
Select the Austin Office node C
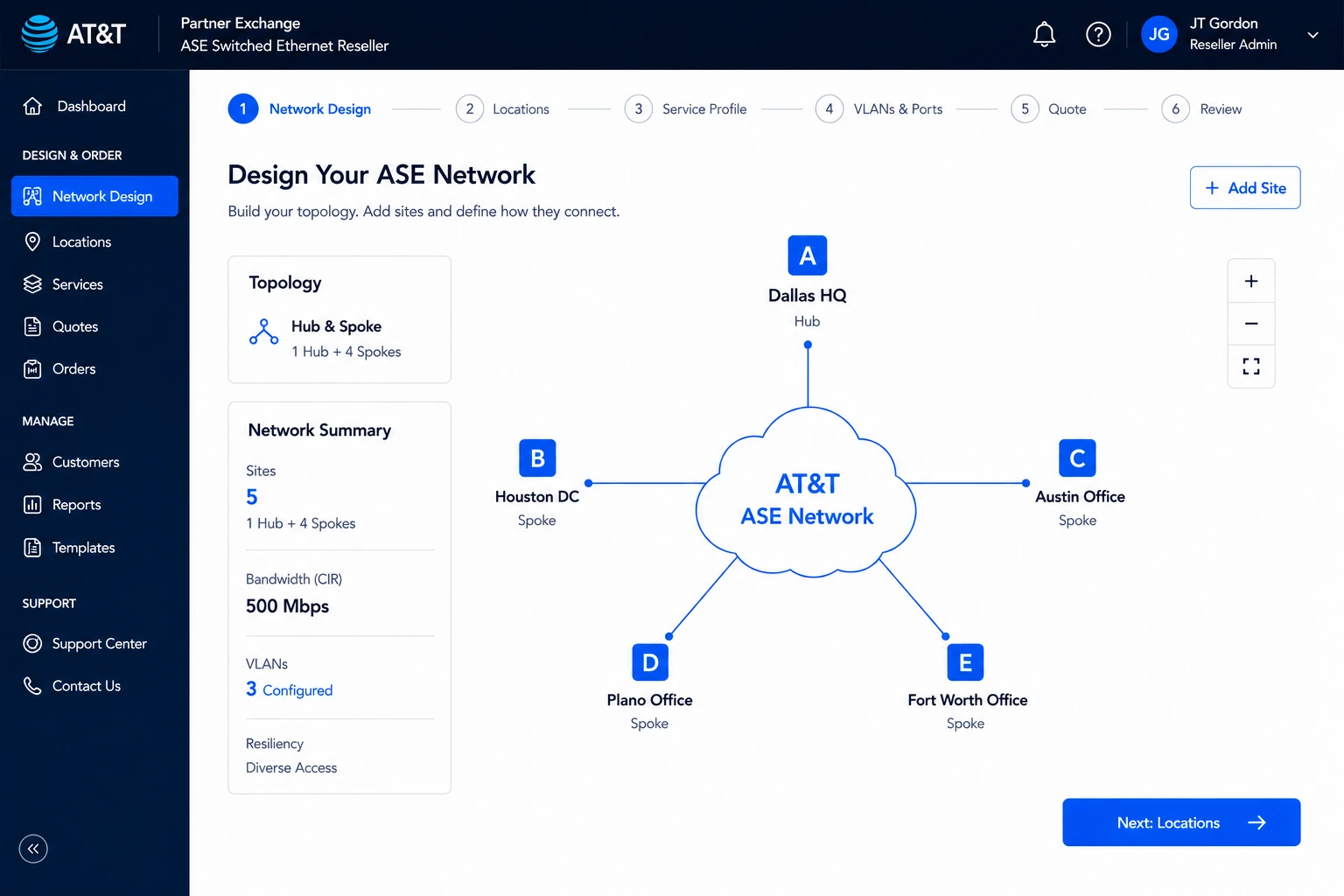click(x=1077, y=458)
